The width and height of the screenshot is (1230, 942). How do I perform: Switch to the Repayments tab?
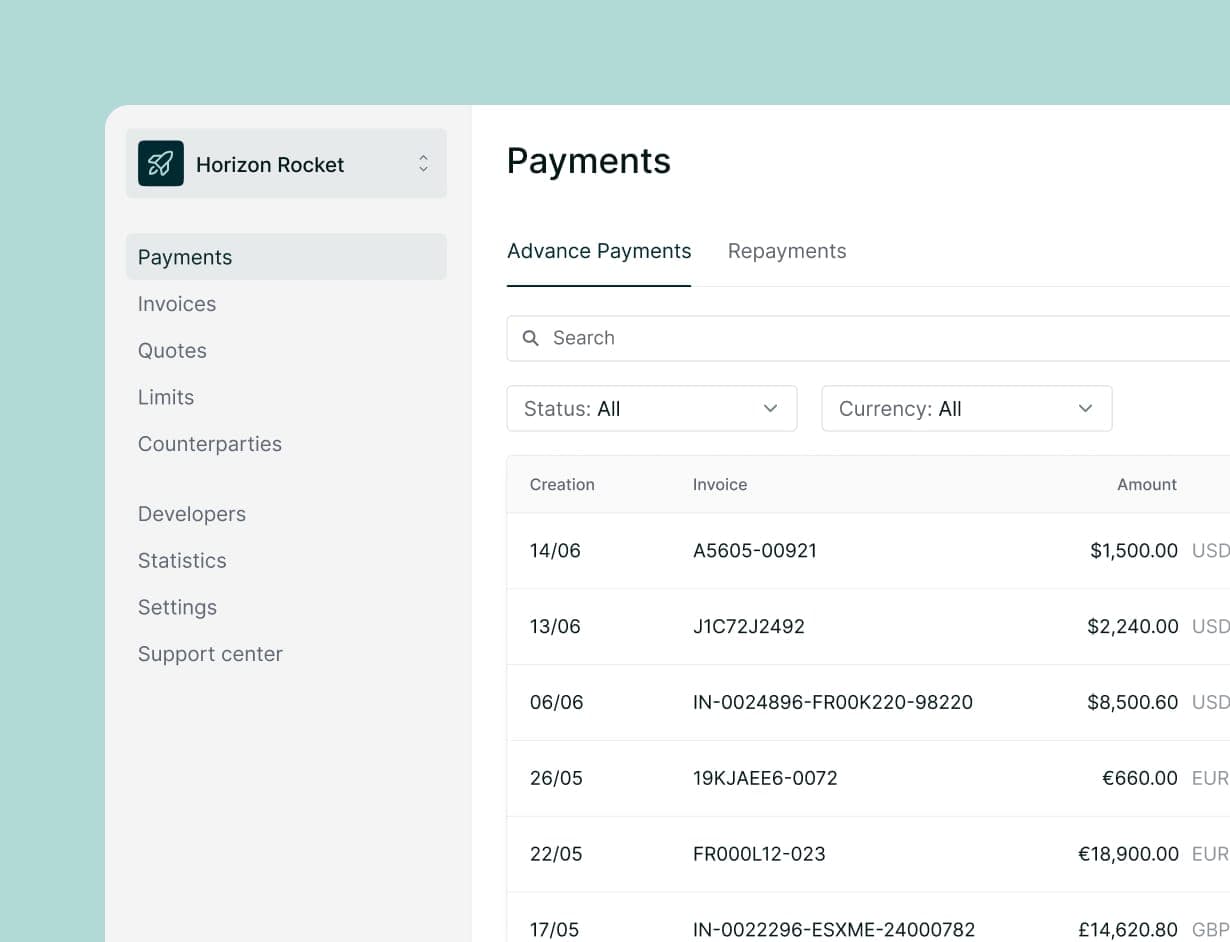(x=786, y=251)
